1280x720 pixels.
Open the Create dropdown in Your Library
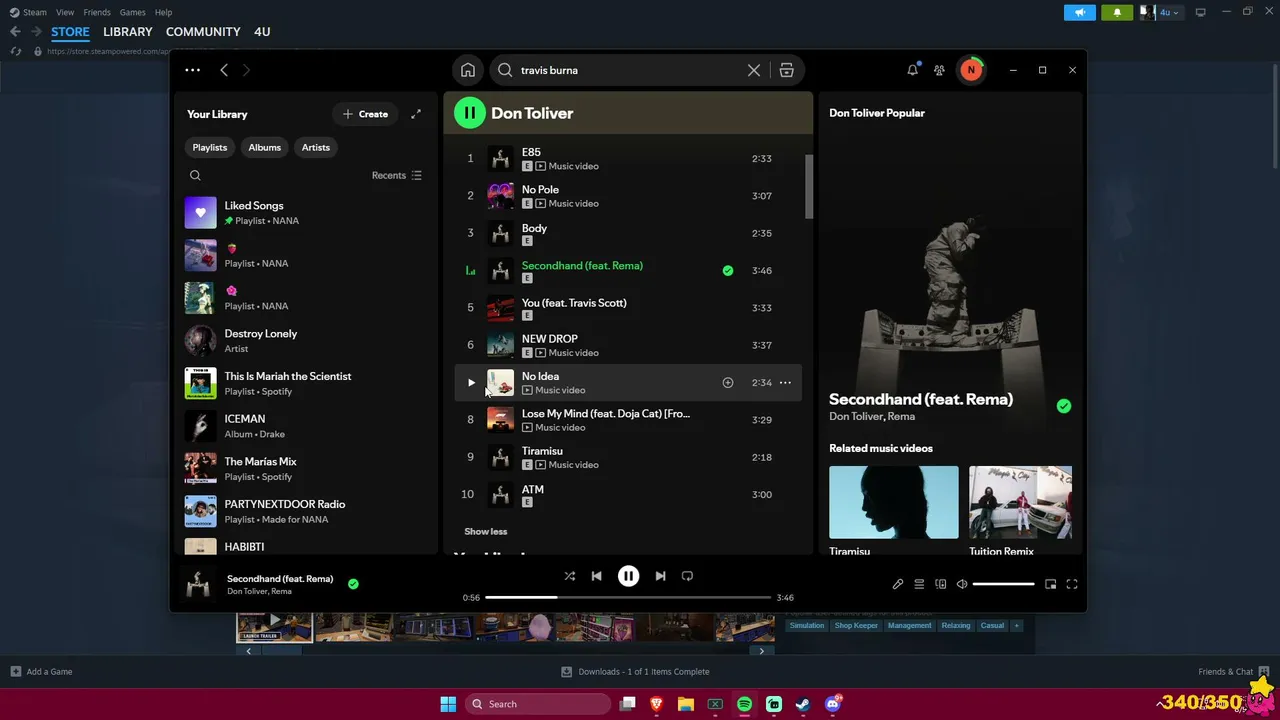[365, 114]
